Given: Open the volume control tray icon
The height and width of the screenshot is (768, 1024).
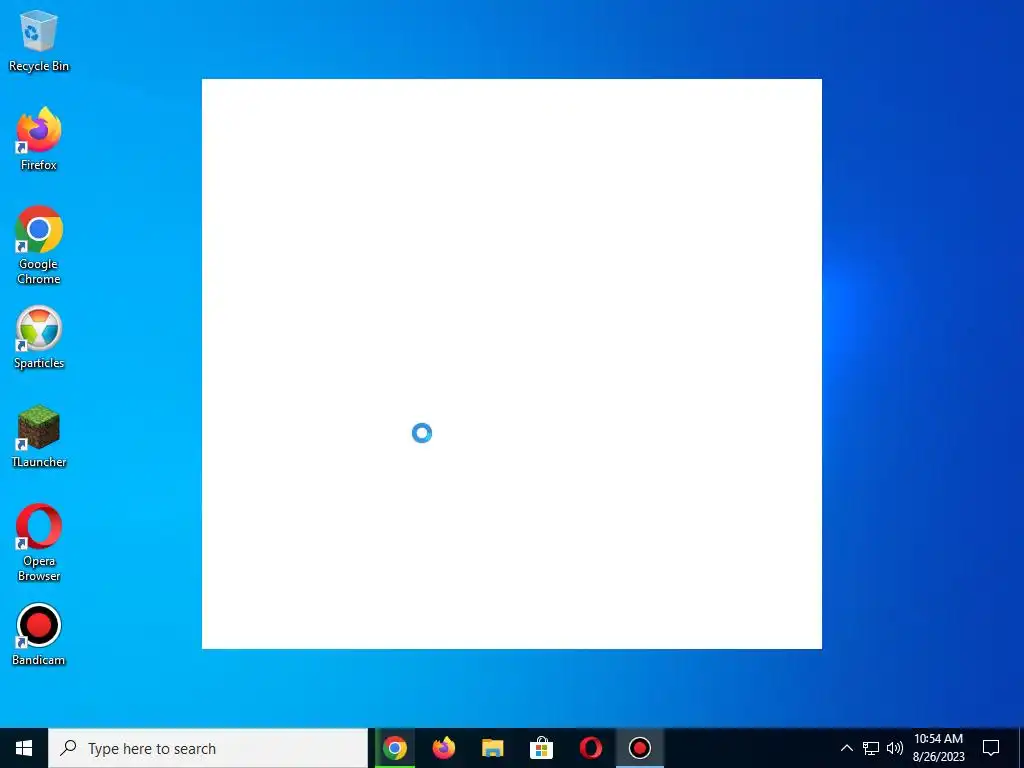Looking at the screenshot, I should [895, 748].
